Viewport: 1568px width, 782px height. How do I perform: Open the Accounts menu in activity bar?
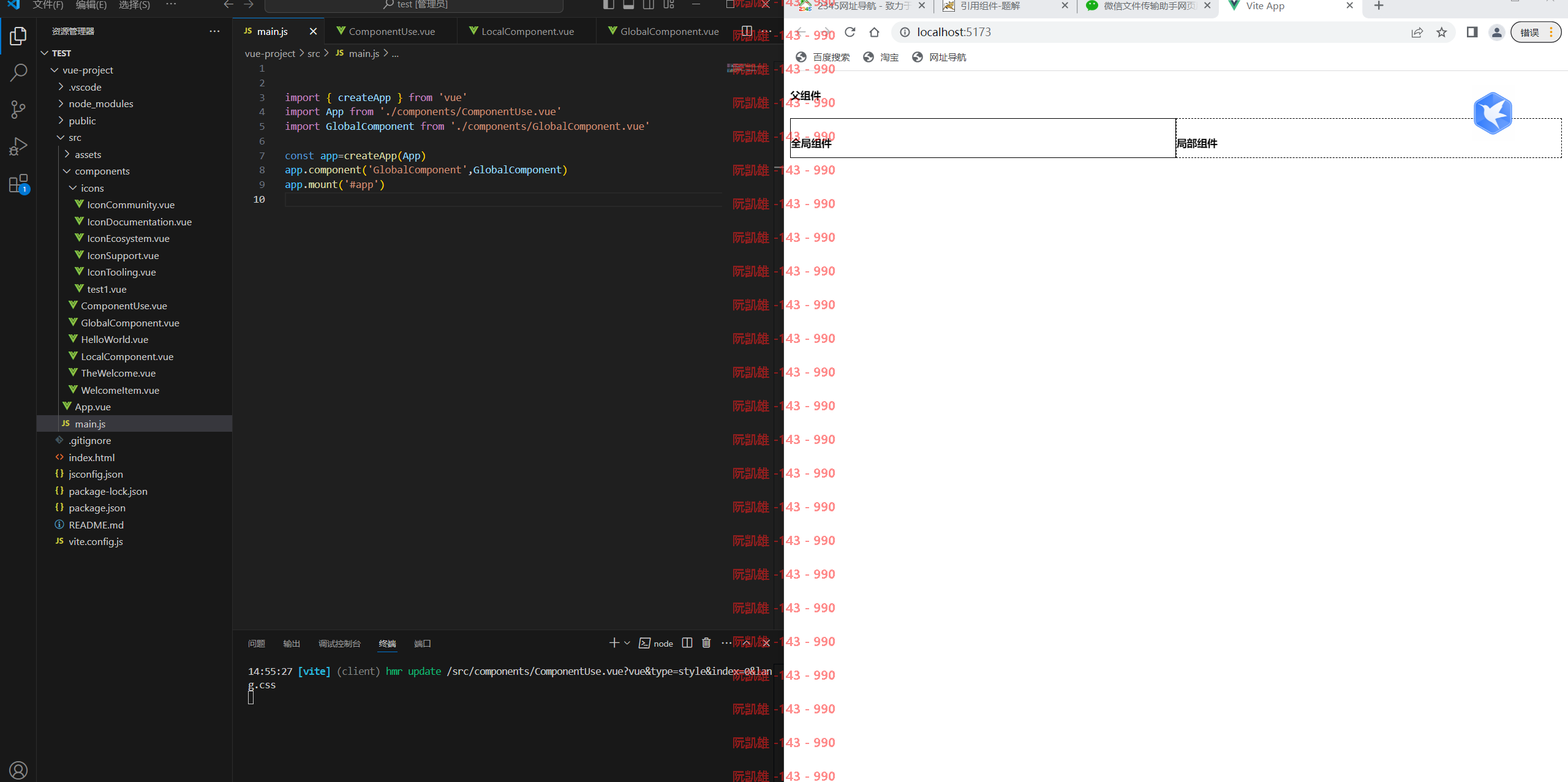point(18,770)
